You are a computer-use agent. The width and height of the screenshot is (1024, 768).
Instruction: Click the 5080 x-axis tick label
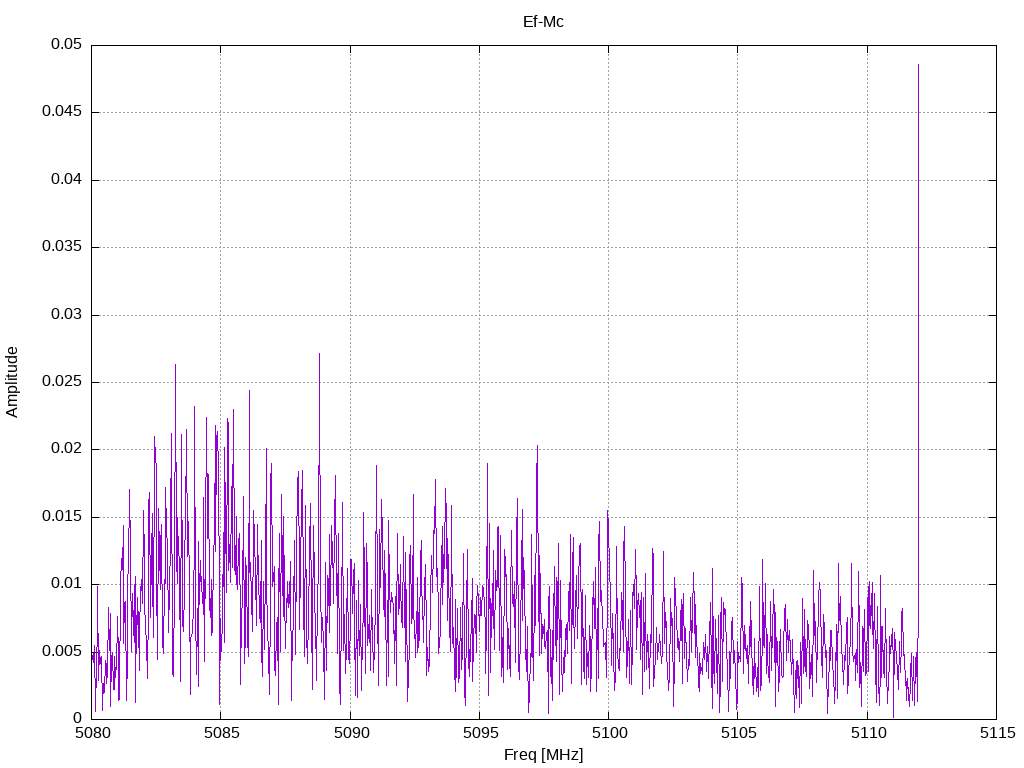[92, 733]
